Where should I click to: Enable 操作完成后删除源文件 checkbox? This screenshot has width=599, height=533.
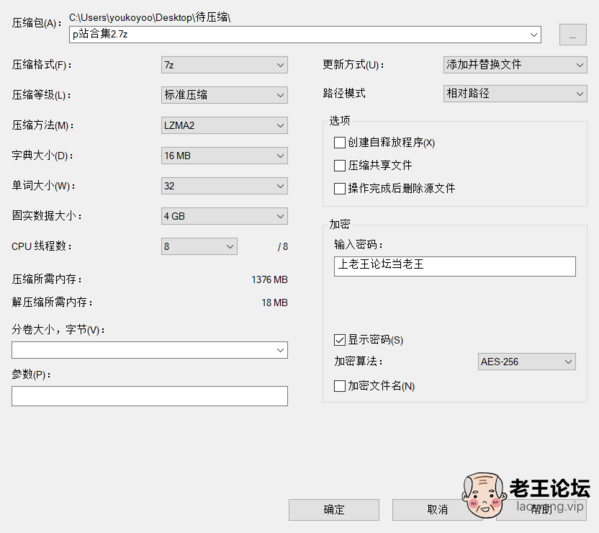(340, 188)
